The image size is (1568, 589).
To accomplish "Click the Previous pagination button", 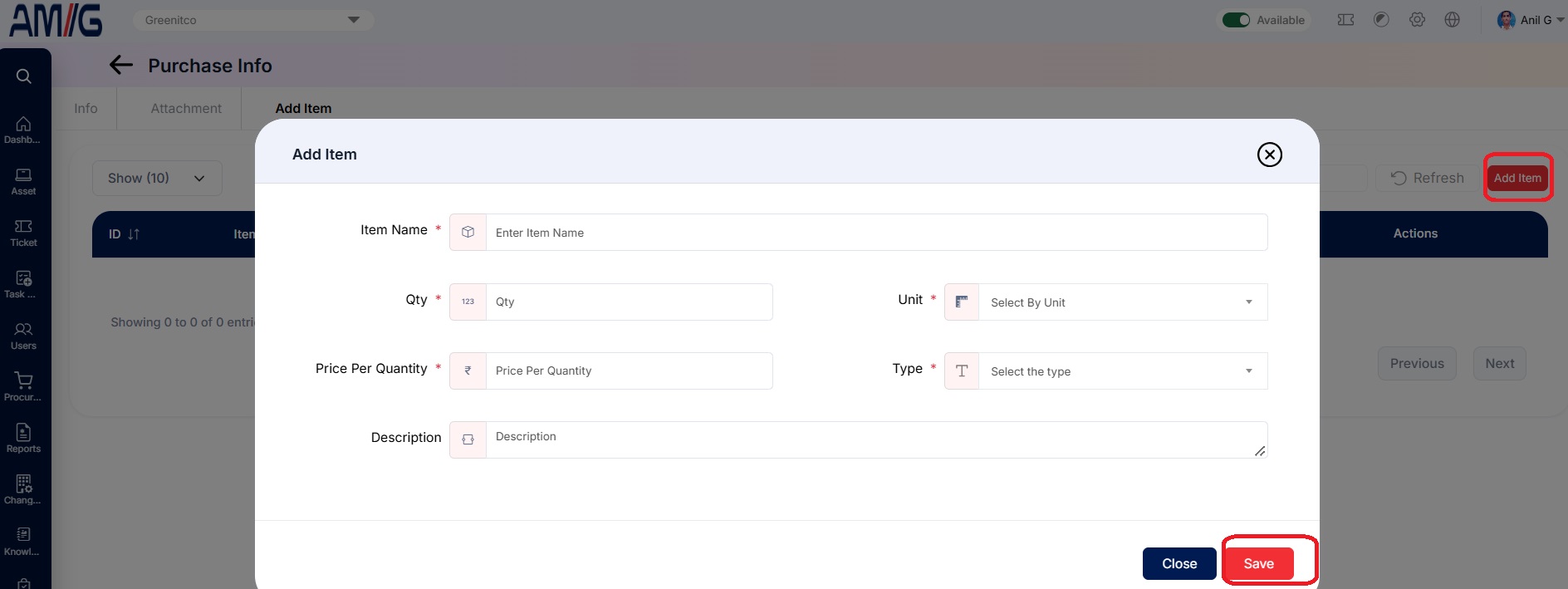I will pos(1417,363).
